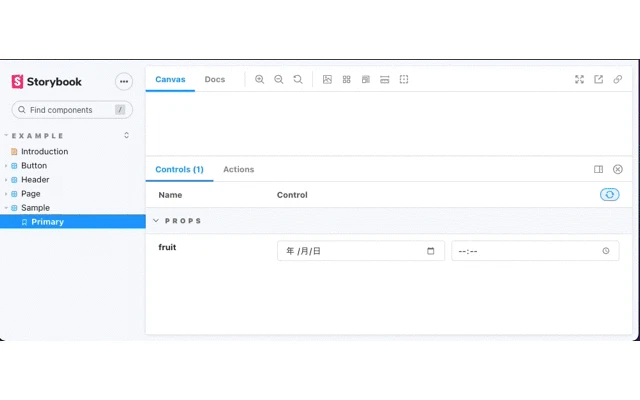Click the zoom in toolbar icon

(x=260, y=80)
